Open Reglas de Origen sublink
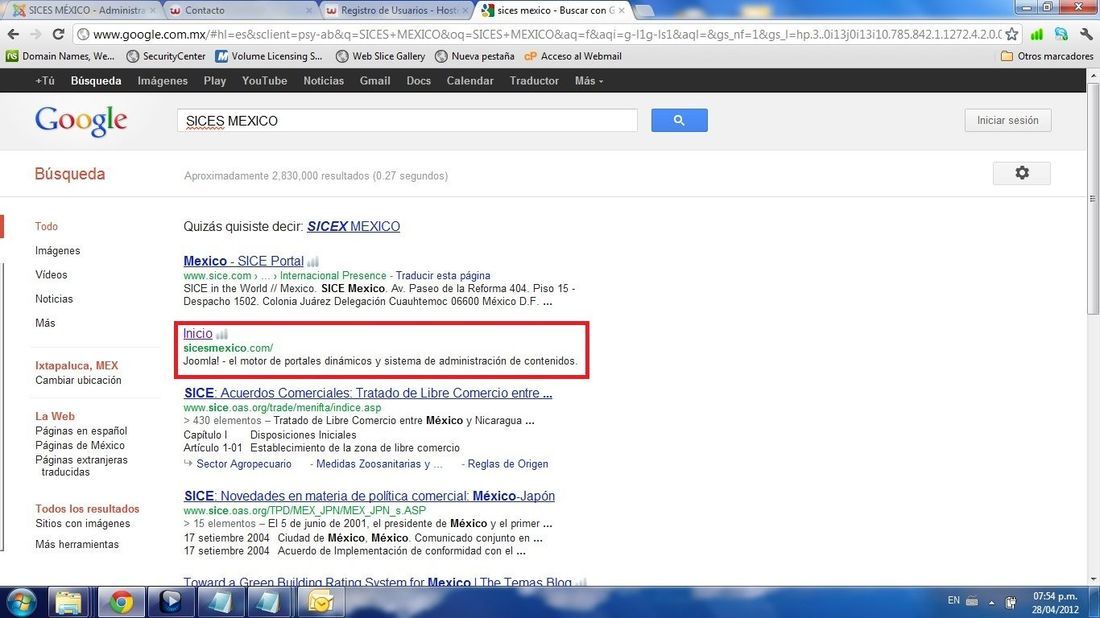This screenshot has height=618, width=1100. point(508,464)
